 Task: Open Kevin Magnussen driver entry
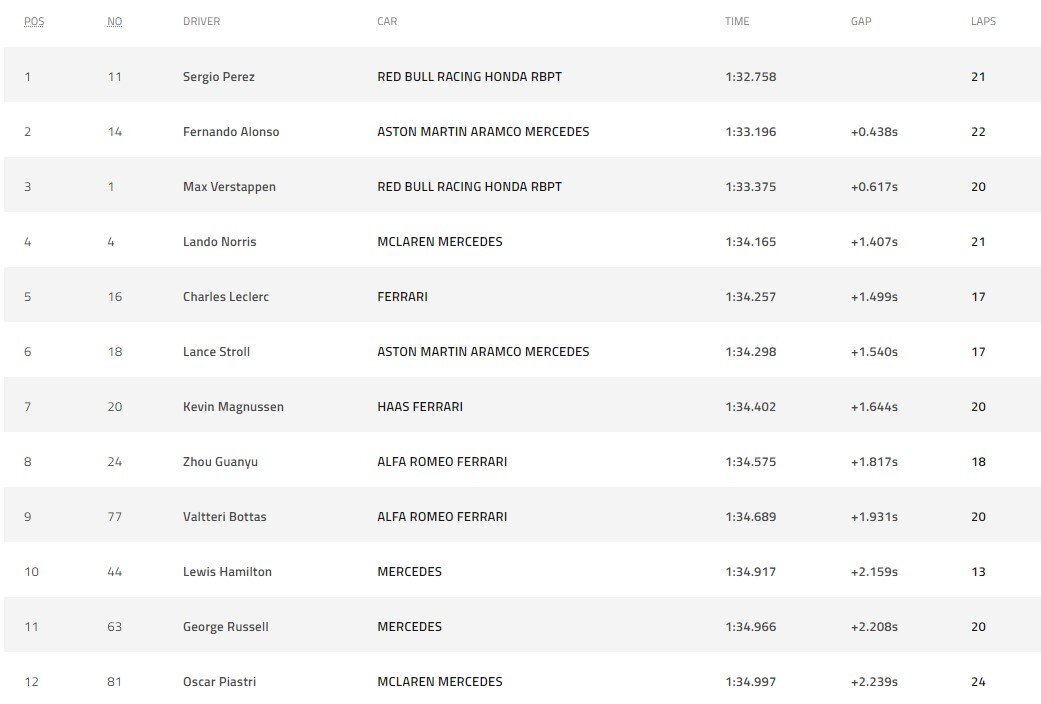[x=233, y=406]
